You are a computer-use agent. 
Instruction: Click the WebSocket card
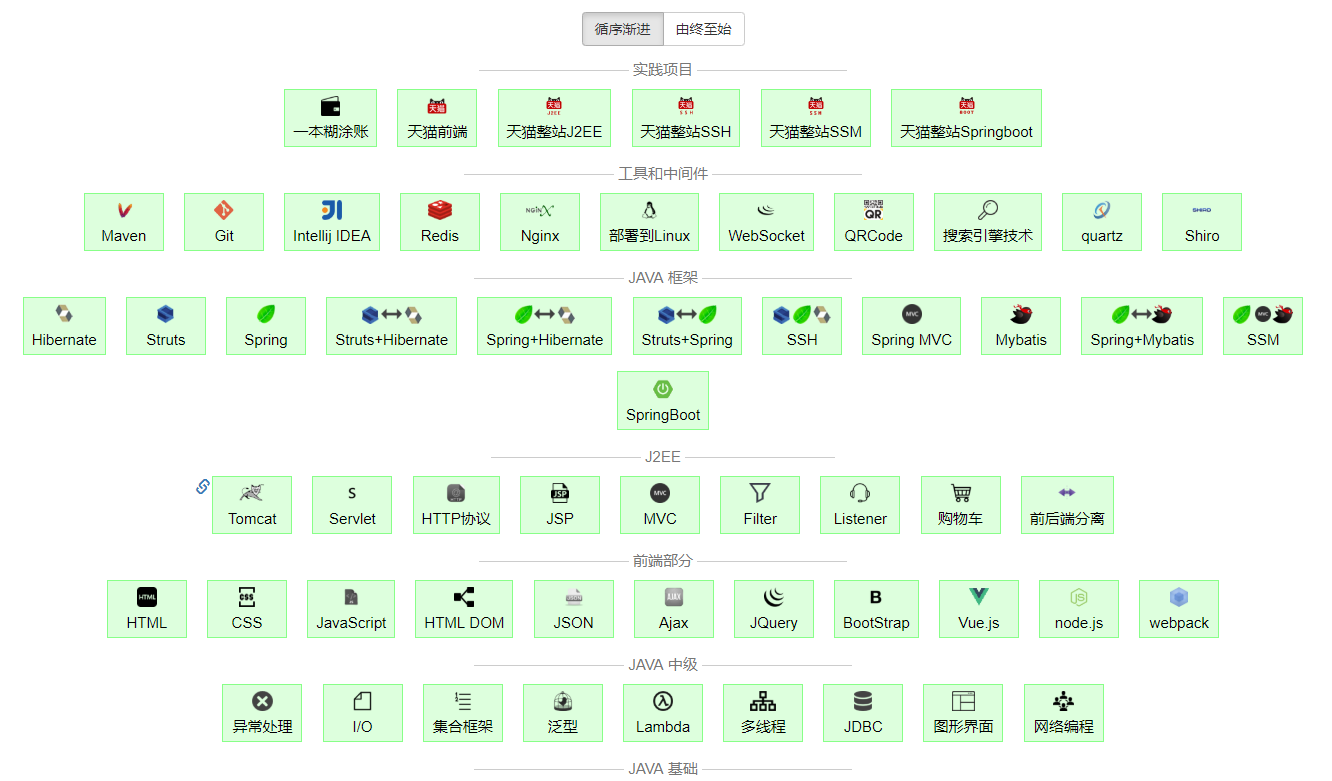(766, 222)
